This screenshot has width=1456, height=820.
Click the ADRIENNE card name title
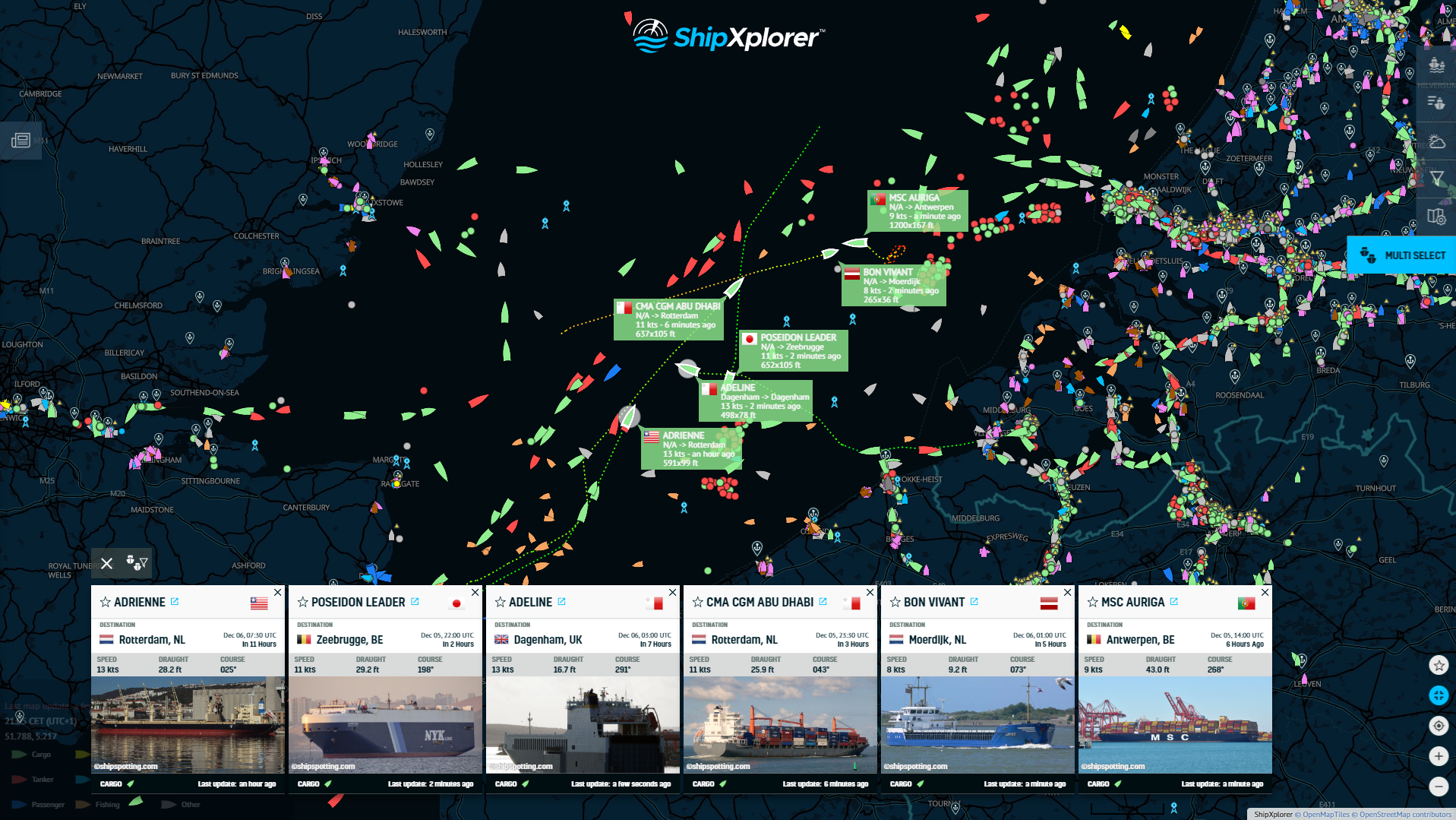[x=140, y=602]
